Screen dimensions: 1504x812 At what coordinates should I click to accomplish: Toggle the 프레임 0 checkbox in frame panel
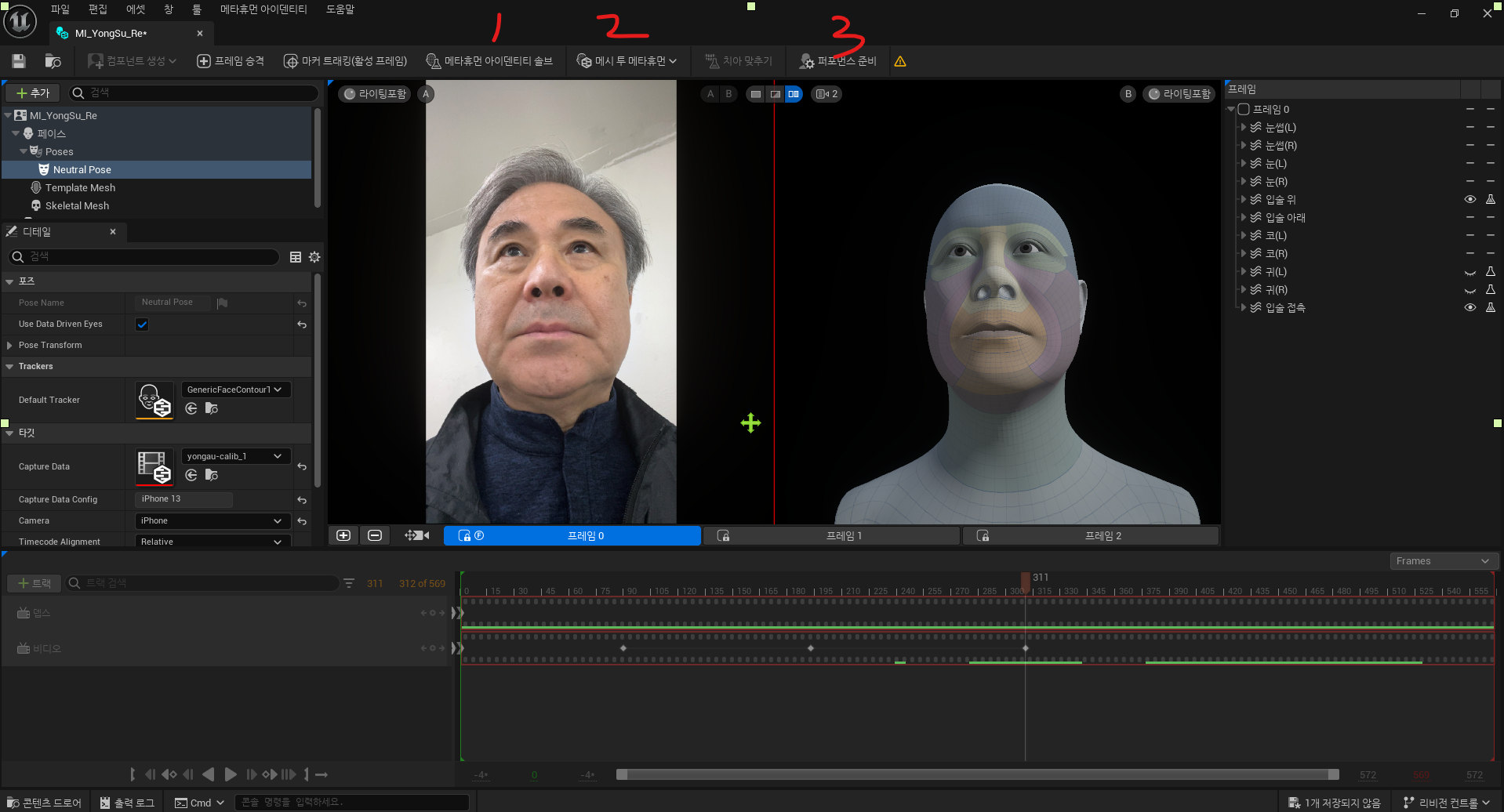(x=1244, y=110)
